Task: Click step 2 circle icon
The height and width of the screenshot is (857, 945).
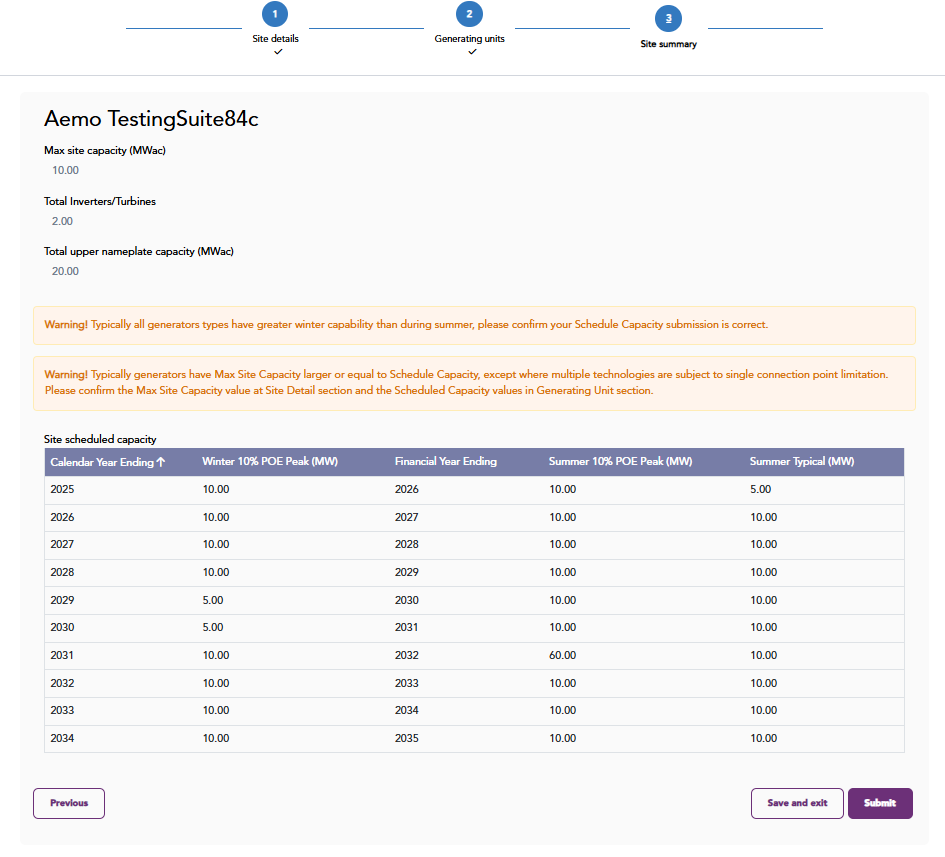Action: pos(469,14)
